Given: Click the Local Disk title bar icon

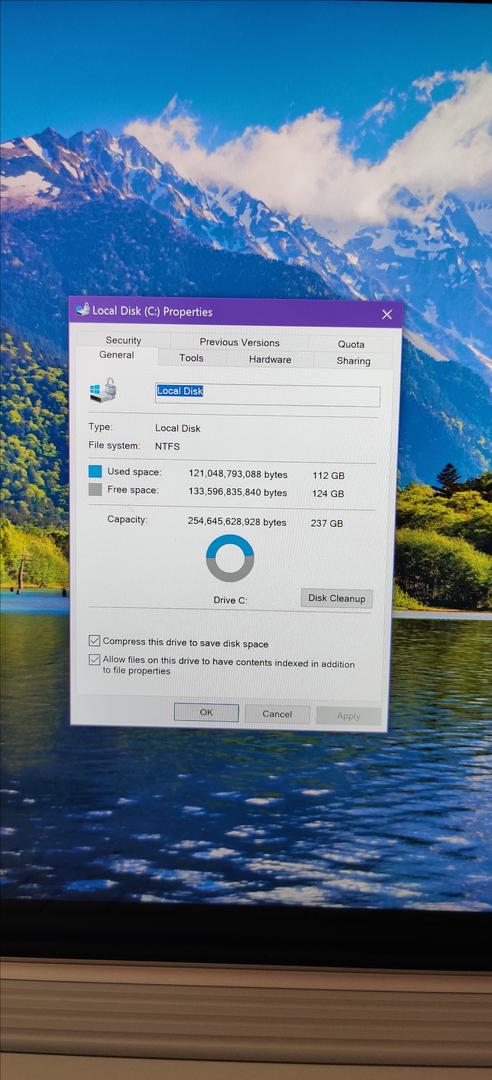Looking at the screenshot, I should coord(83,310).
